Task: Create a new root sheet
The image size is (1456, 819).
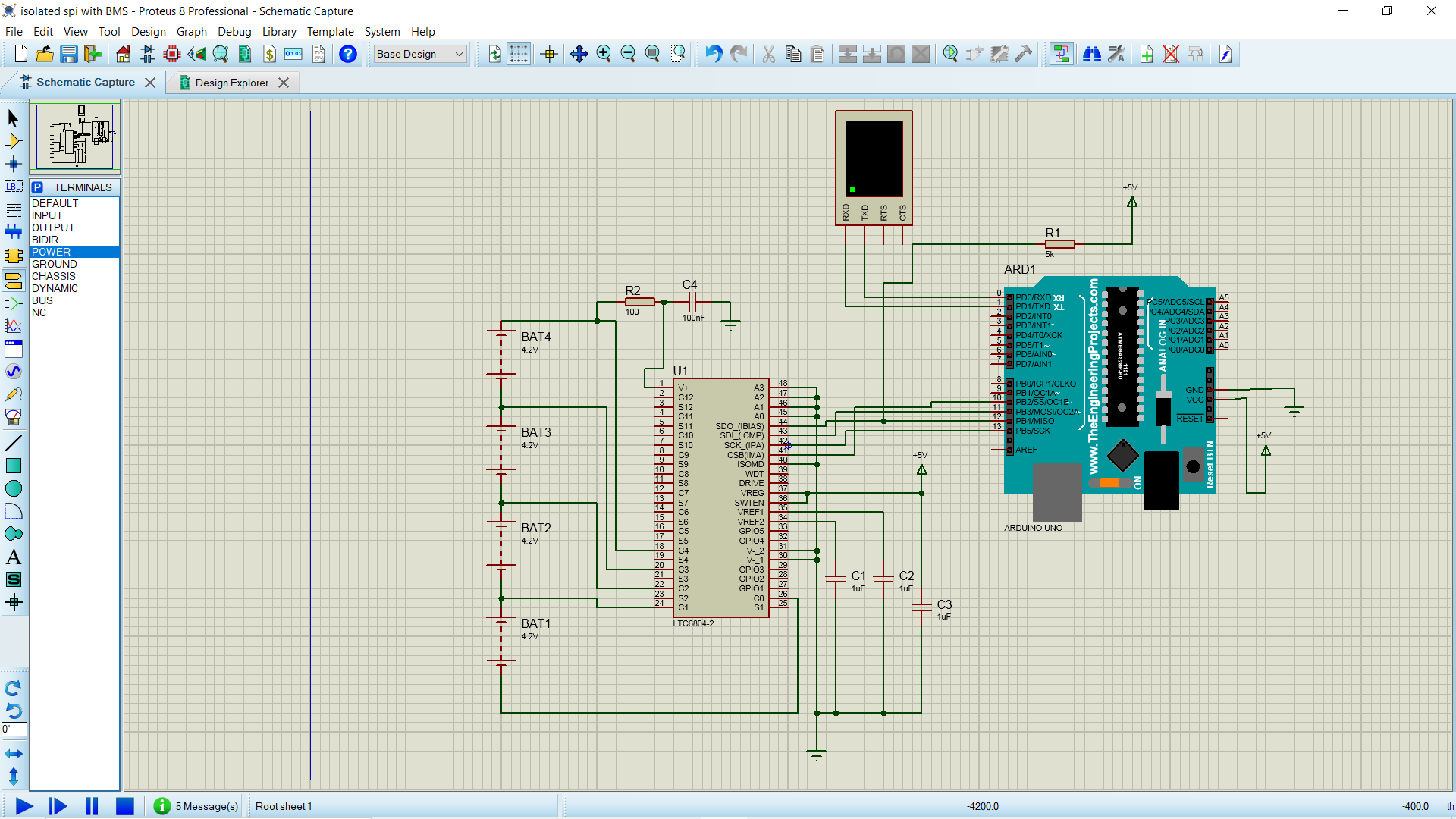Action: [1147, 54]
